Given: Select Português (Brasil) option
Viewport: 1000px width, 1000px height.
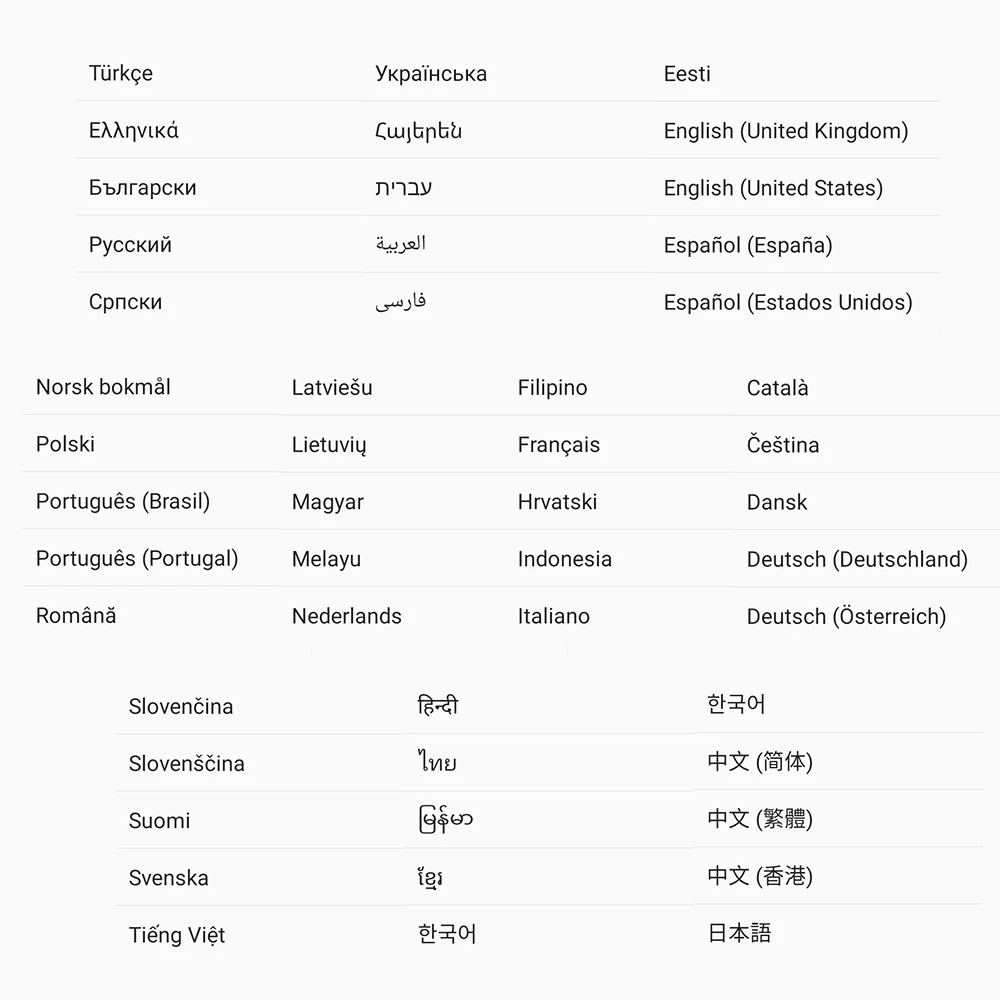Looking at the screenshot, I should (x=123, y=501).
